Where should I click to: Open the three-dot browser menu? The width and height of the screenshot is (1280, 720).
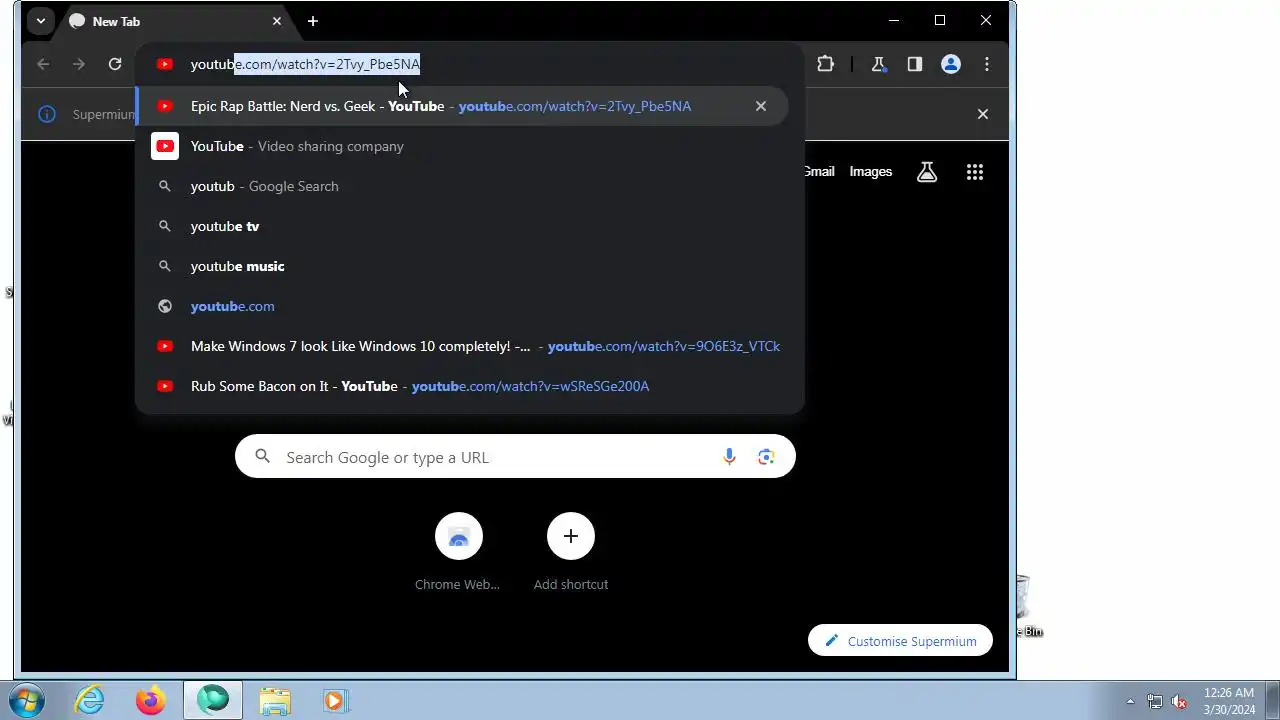coord(987,64)
